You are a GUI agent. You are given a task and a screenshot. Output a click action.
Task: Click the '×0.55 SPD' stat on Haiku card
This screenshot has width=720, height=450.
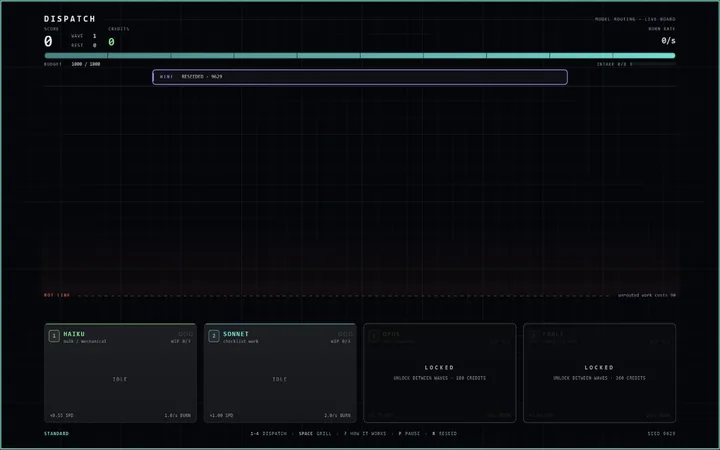[x=62, y=416]
